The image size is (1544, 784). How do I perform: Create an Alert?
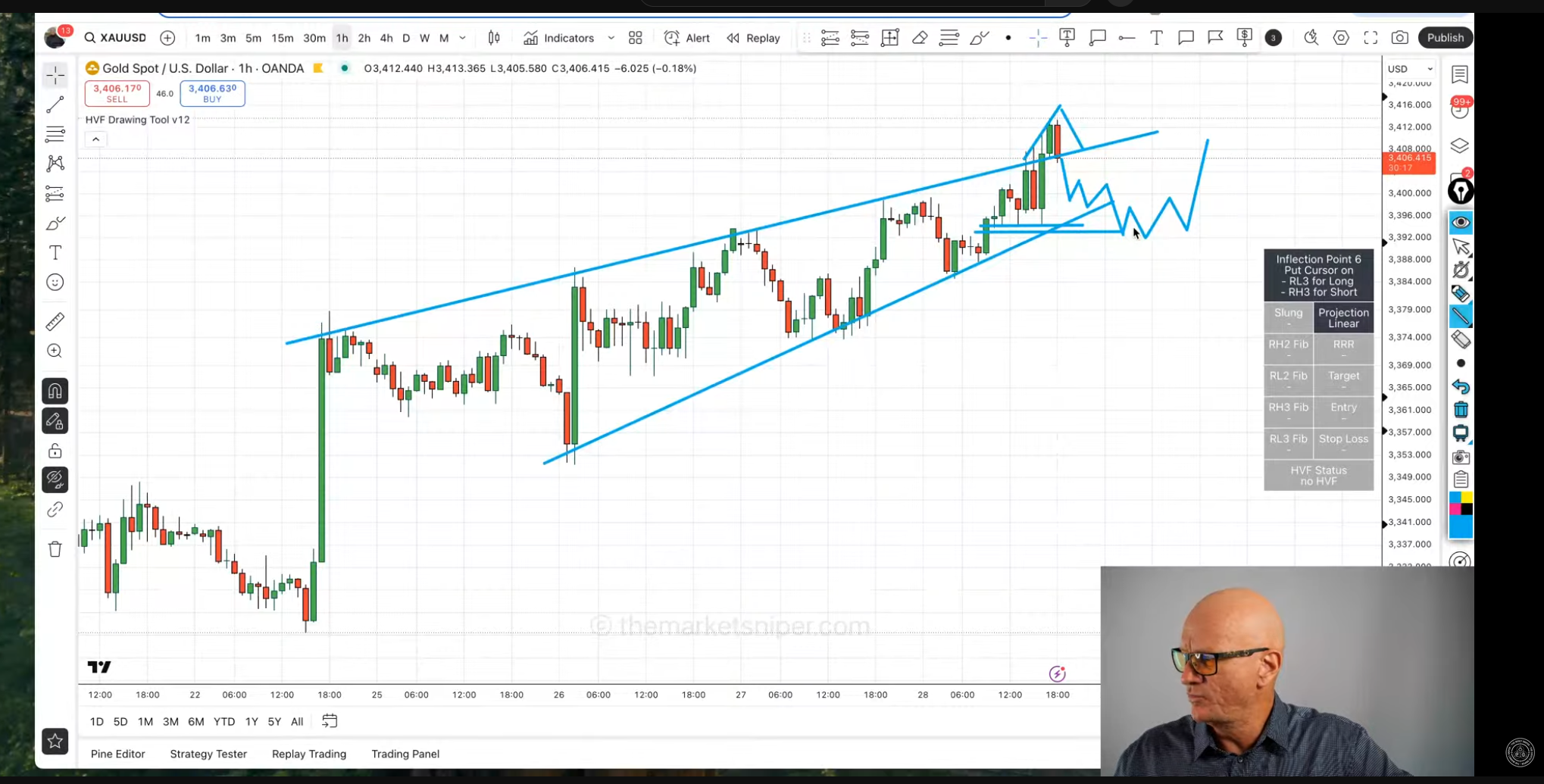click(687, 38)
